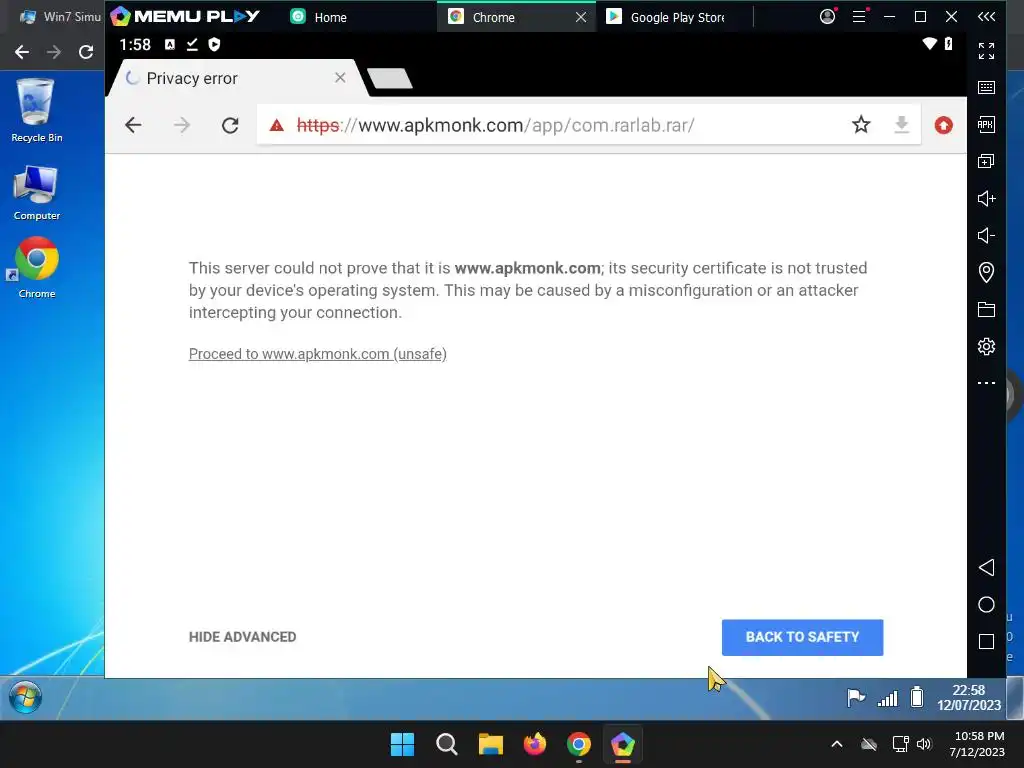Open MEmu account profile icon
The image size is (1024, 768).
point(827,16)
